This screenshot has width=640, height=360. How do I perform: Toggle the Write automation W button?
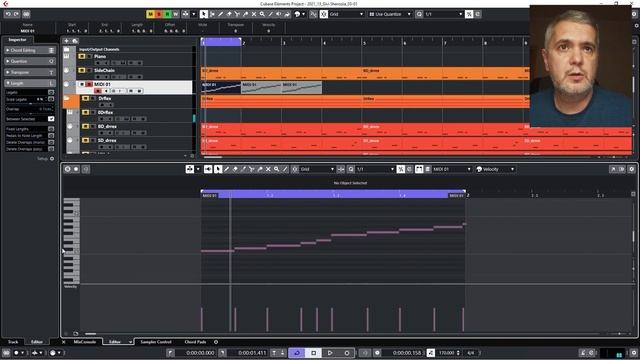pyautogui.click(x=176, y=14)
